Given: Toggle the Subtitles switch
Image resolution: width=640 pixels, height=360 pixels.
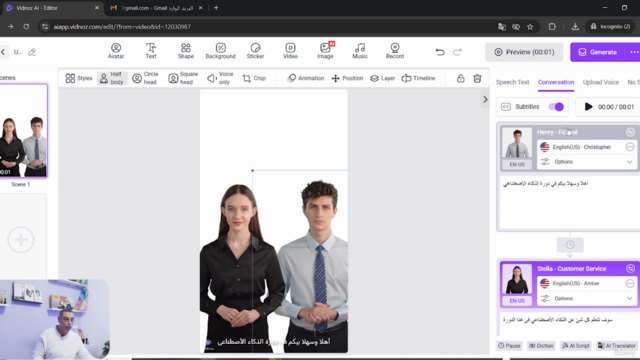Looking at the screenshot, I should (556, 107).
